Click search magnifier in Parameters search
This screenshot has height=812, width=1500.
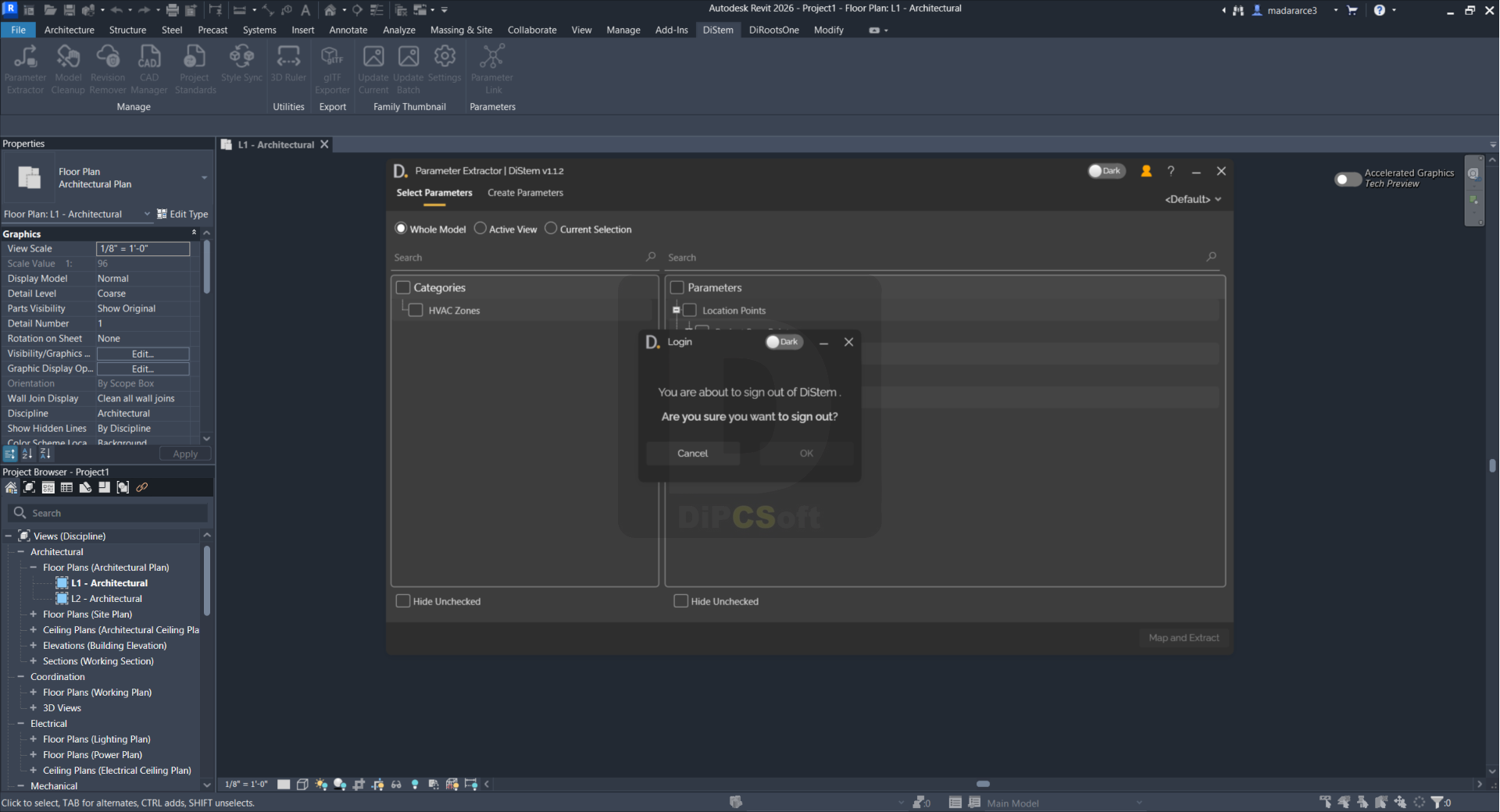pyautogui.click(x=1212, y=257)
